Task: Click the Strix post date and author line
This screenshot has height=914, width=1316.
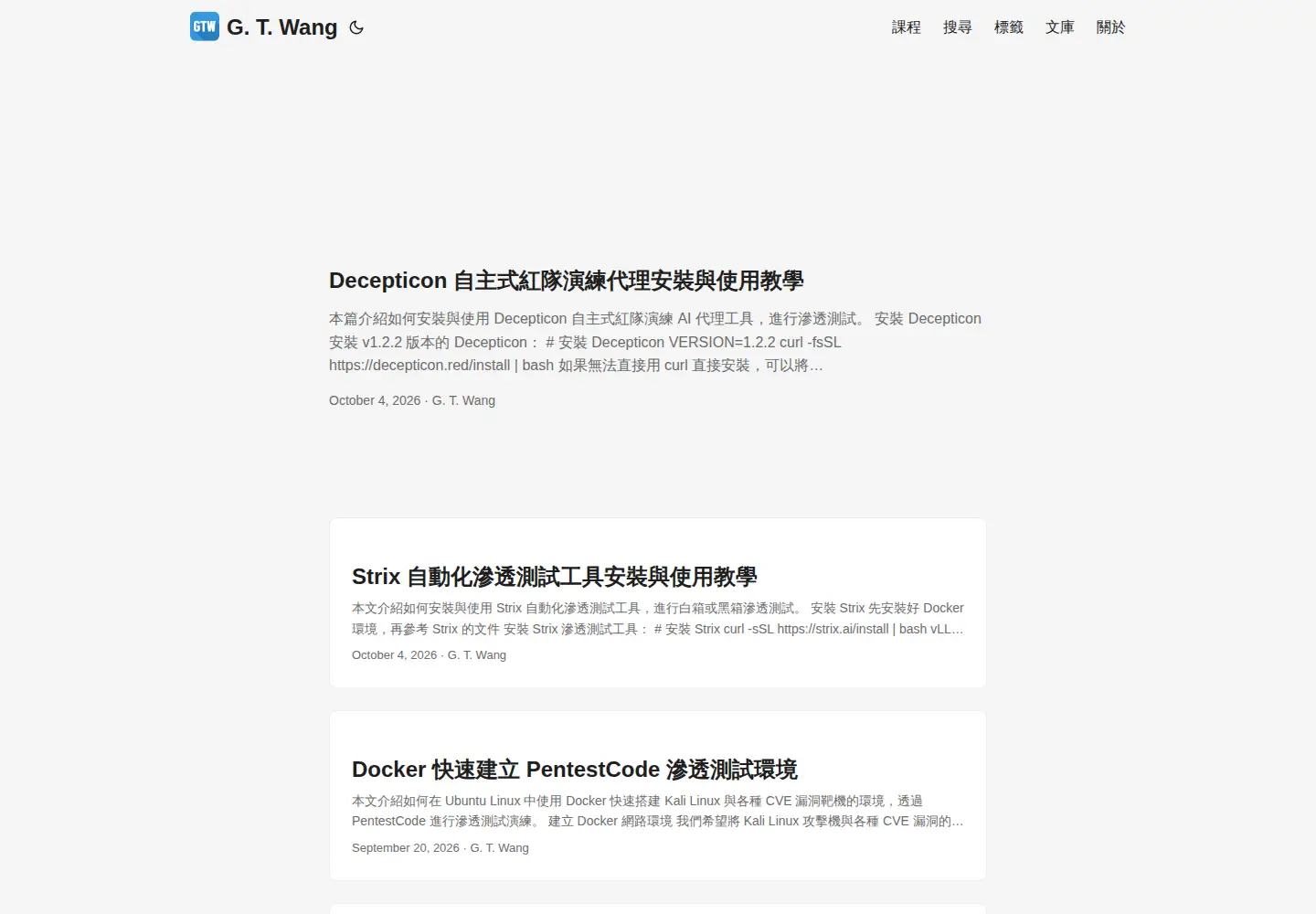Action: coord(429,655)
